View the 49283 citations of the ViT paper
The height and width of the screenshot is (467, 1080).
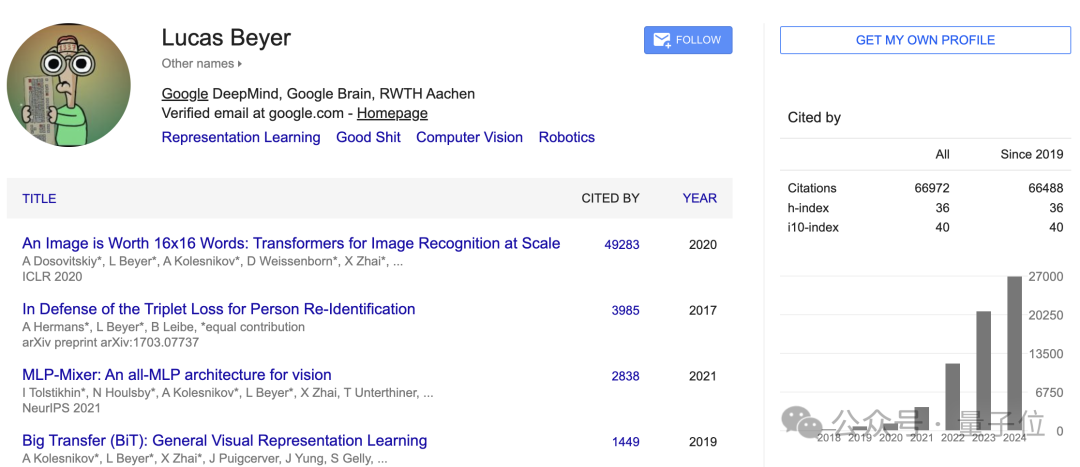[x=622, y=245]
